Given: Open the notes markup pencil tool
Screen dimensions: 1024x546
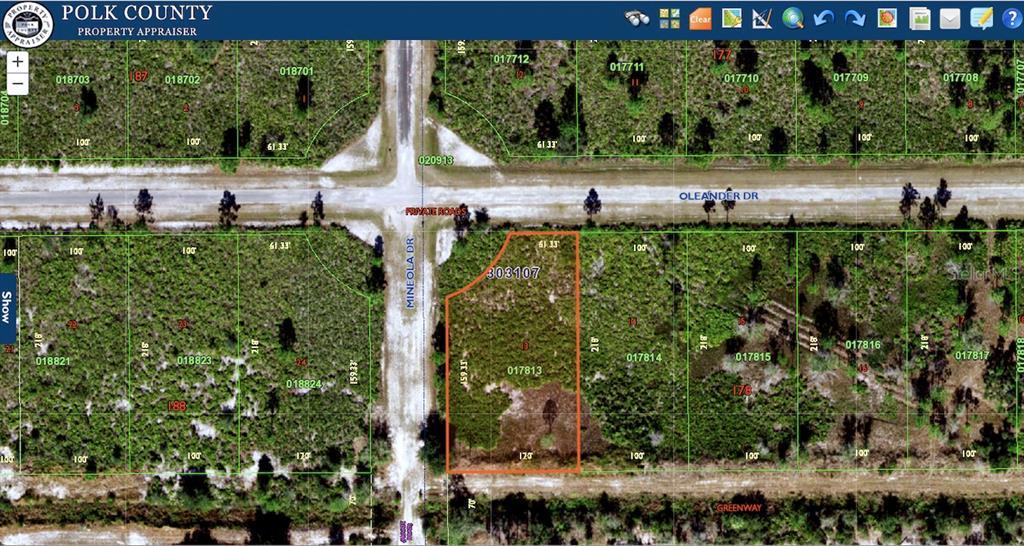Looking at the screenshot, I should [x=982, y=18].
